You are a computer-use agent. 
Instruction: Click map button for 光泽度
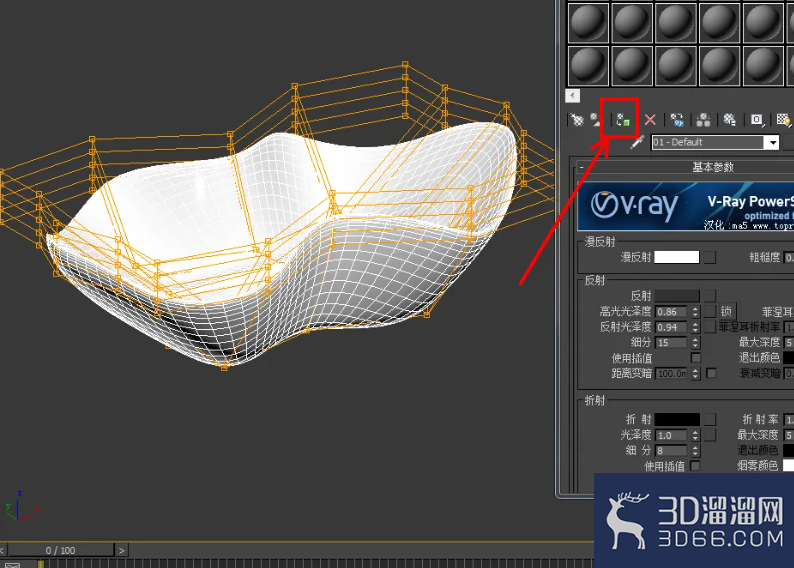(710, 435)
